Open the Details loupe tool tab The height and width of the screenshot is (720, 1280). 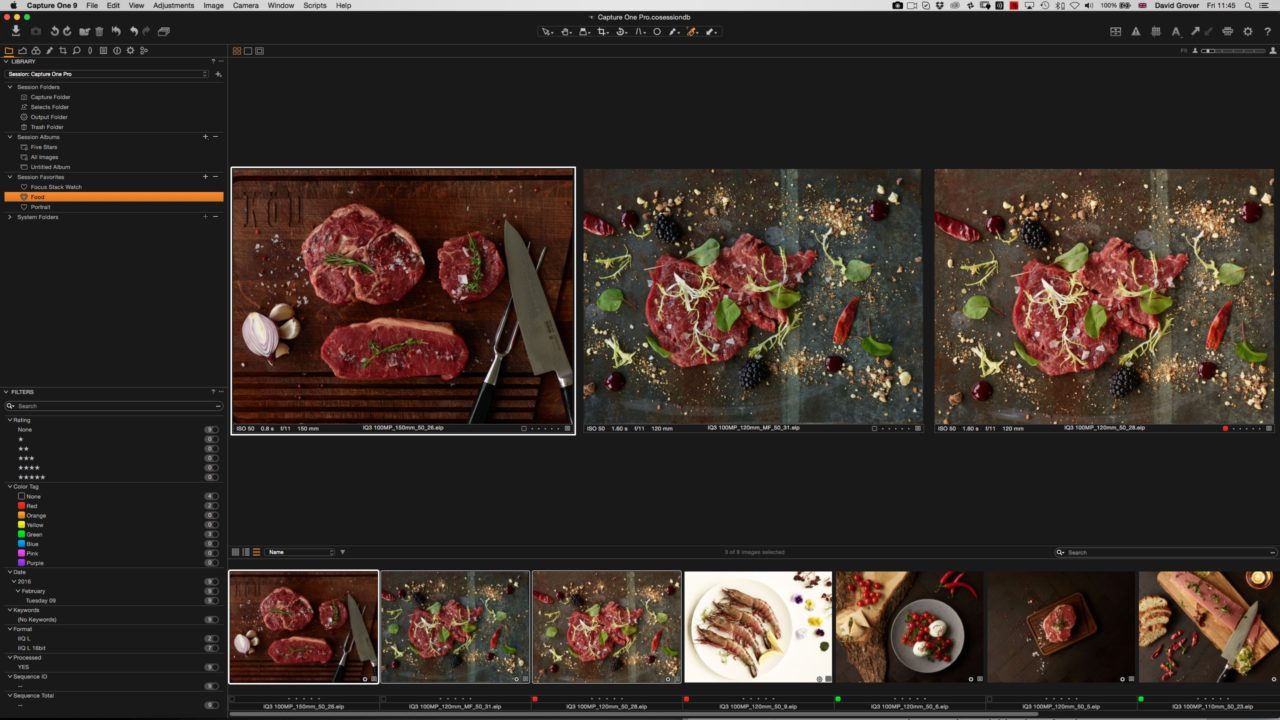click(76, 50)
